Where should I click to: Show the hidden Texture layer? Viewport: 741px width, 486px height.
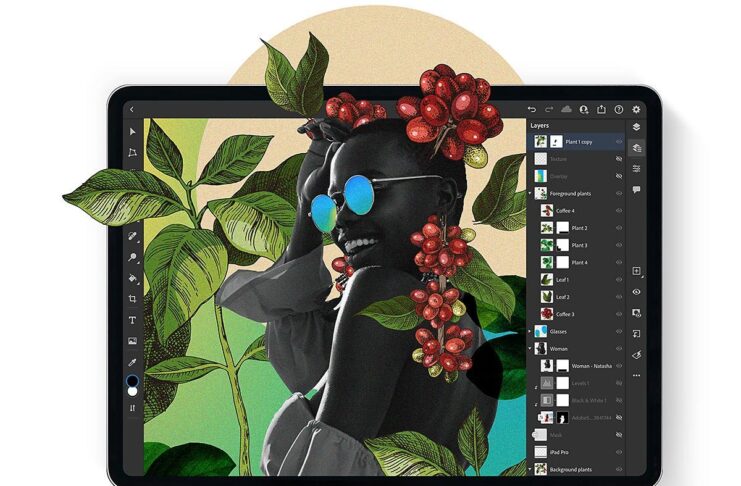click(619, 159)
